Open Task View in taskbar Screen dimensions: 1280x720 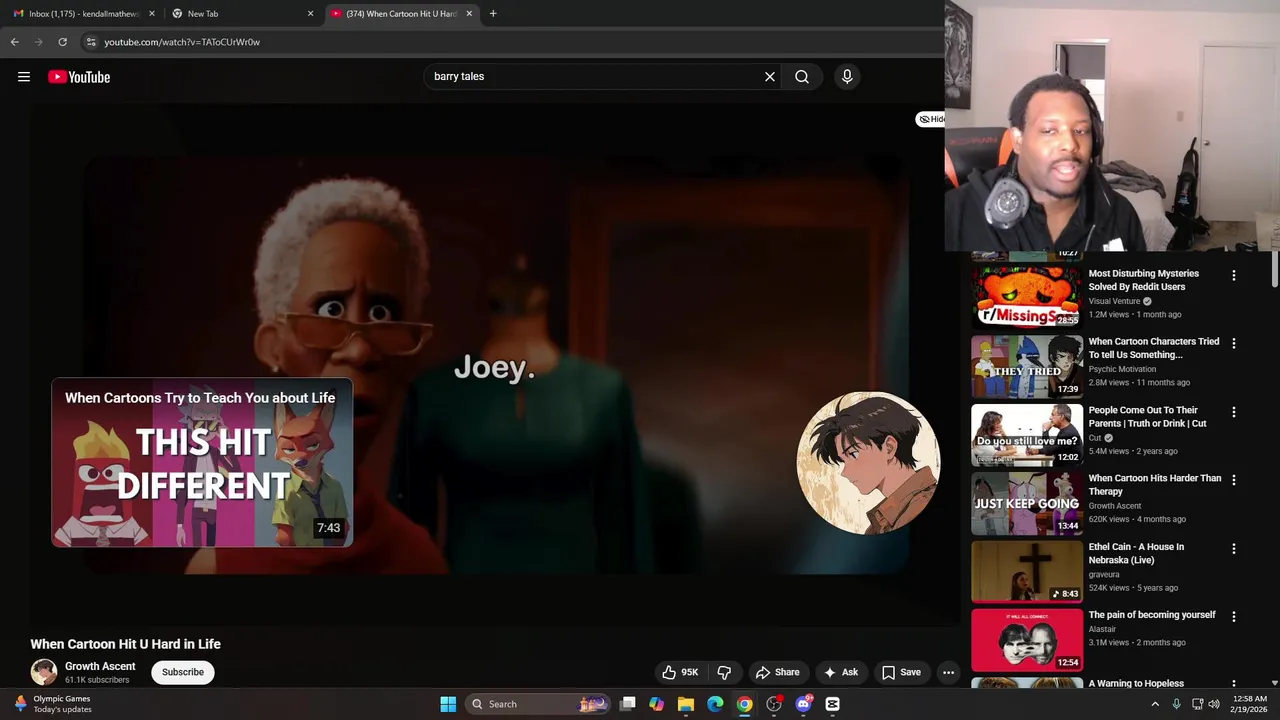(x=627, y=704)
